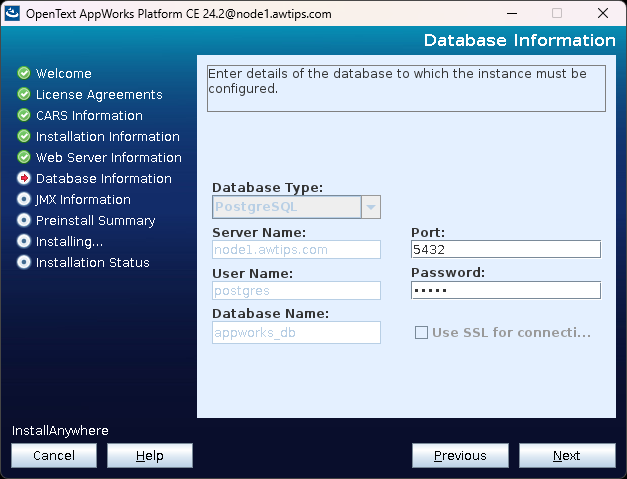Click the Next button
Image resolution: width=627 pixels, height=479 pixels.
pyautogui.click(x=566, y=456)
